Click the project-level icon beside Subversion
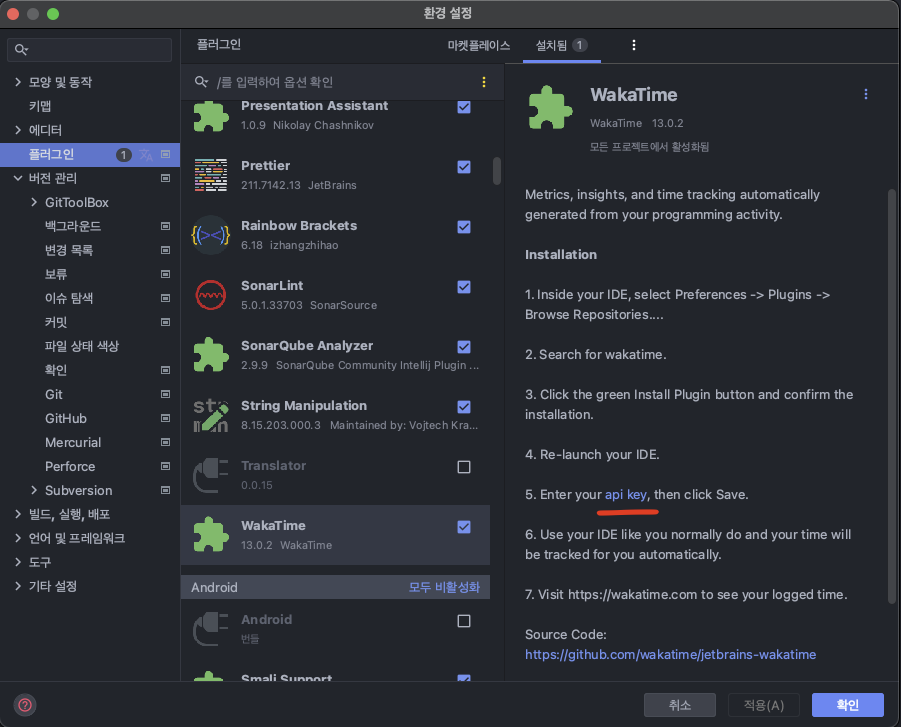Screen dimensions: 901x727 tap(165, 490)
